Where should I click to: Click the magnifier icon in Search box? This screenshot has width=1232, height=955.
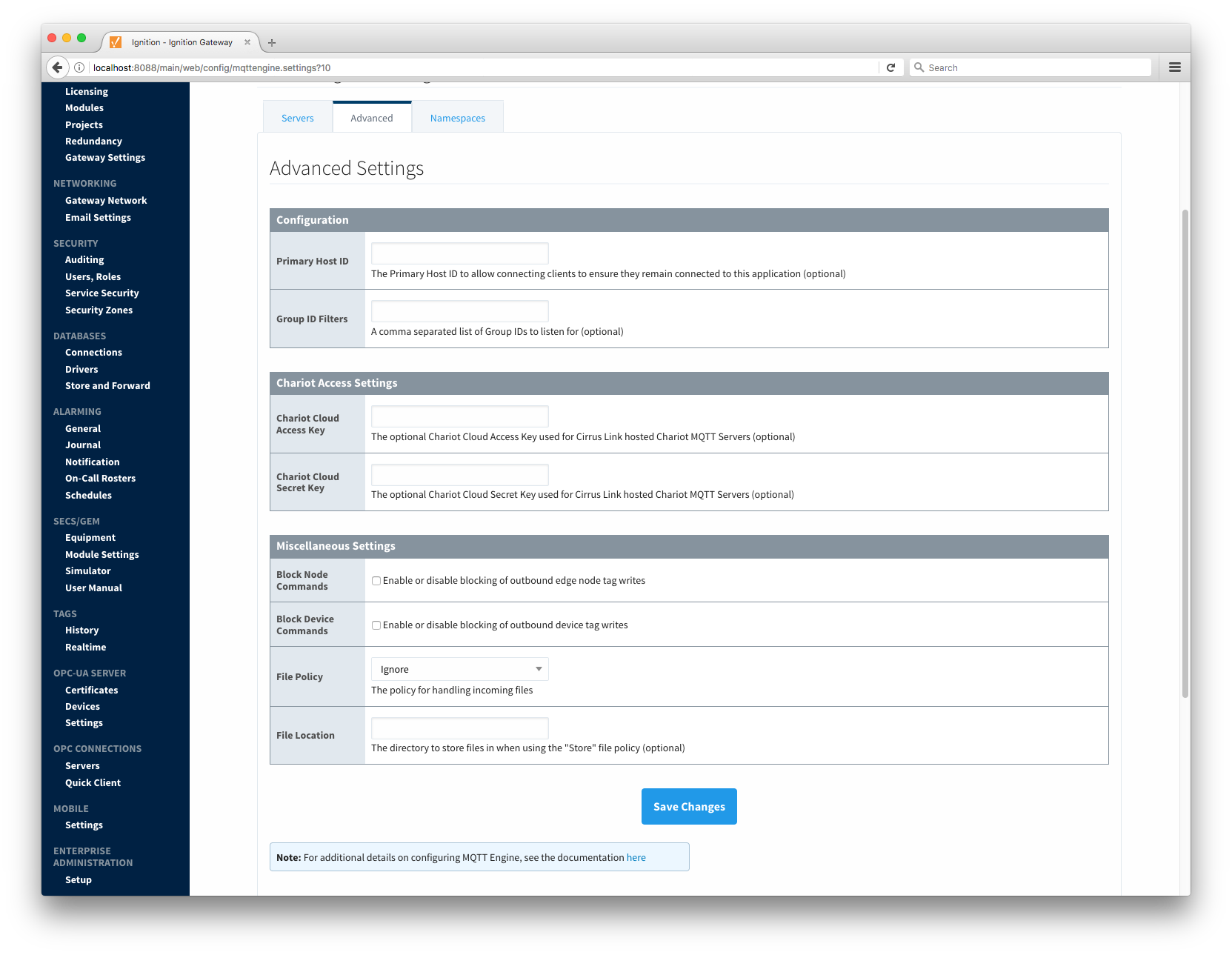[919, 67]
